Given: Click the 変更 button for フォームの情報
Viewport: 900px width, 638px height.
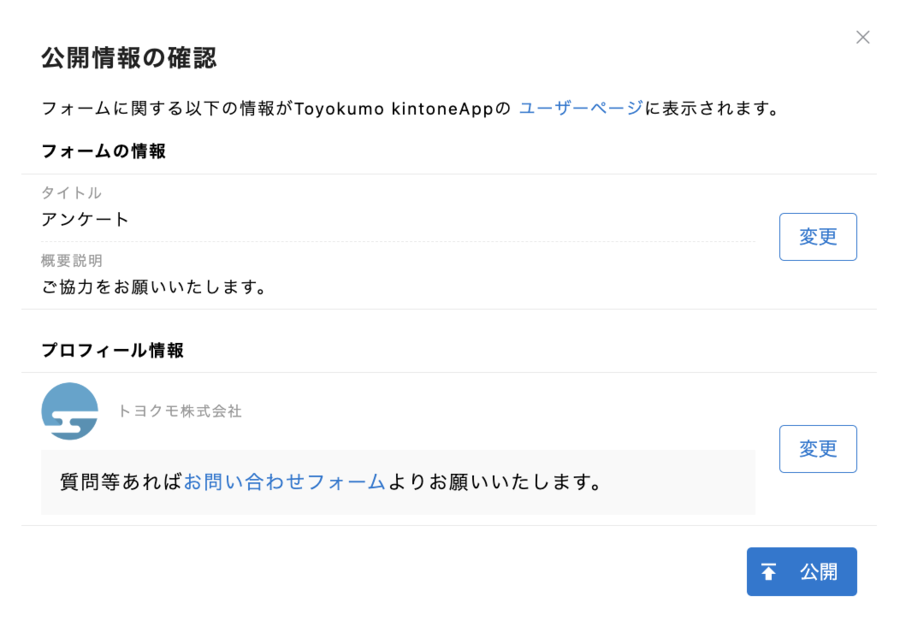Looking at the screenshot, I should (x=817, y=237).
